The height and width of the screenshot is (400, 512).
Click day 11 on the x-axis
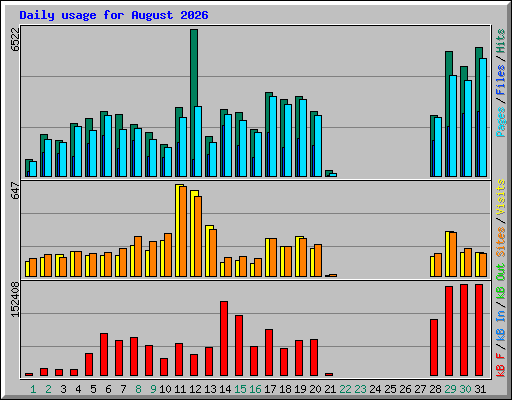coord(180,389)
